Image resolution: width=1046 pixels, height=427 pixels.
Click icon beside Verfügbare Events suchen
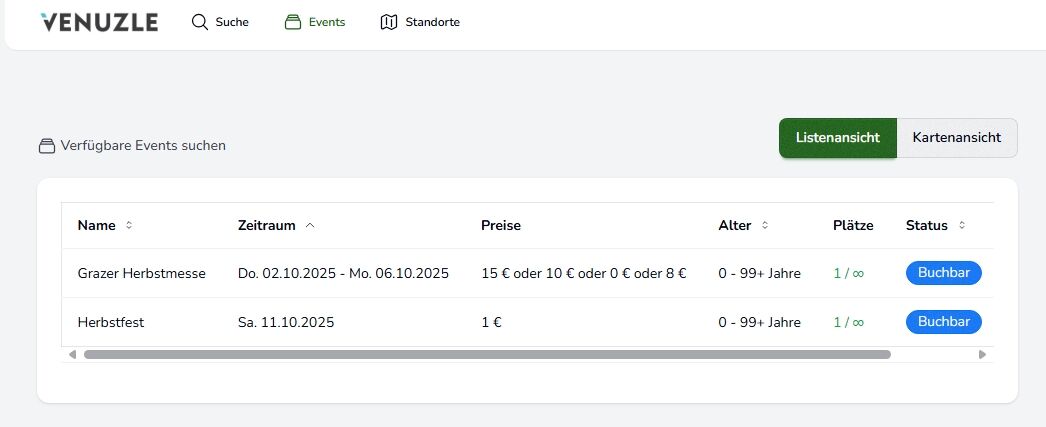(x=46, y=146)
